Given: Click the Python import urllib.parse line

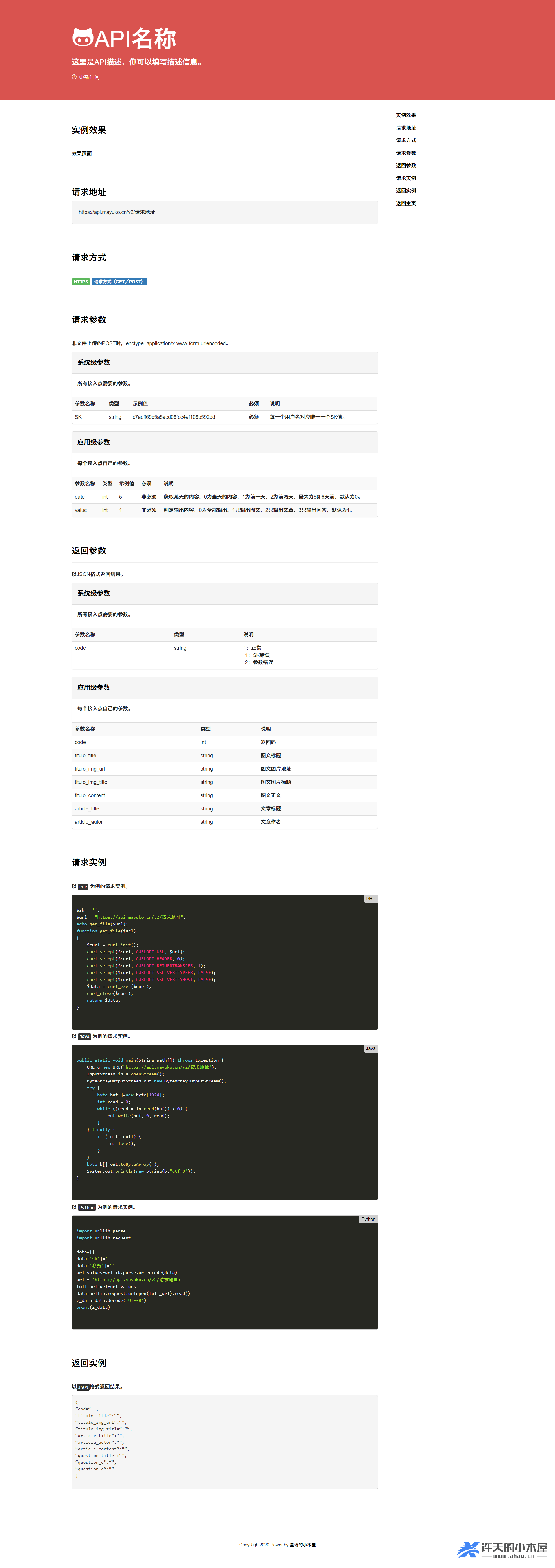Looking at the screenshot, I should (101, 1231).
